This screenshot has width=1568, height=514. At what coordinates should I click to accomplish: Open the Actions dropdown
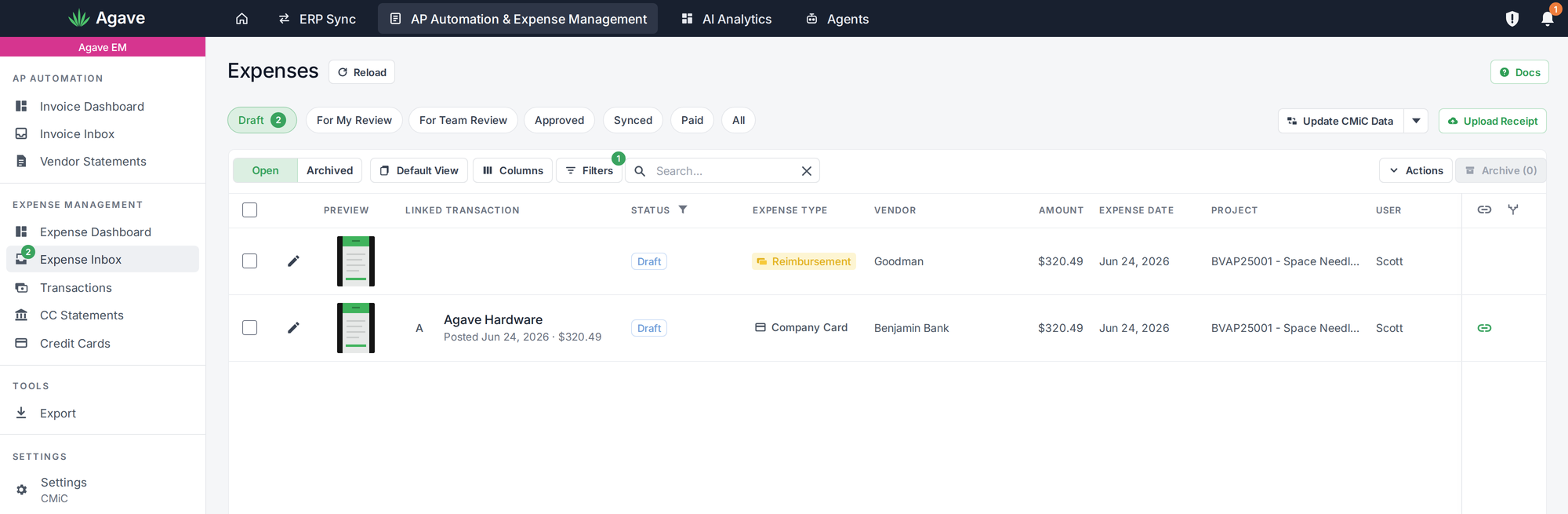pyautogui.click(x=1416, y=170)
